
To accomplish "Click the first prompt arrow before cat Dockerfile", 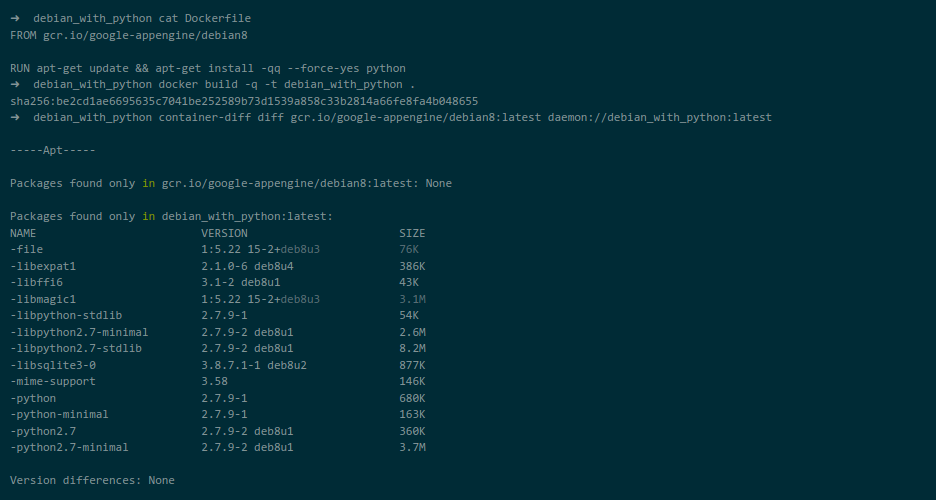I will click(15, 18).
